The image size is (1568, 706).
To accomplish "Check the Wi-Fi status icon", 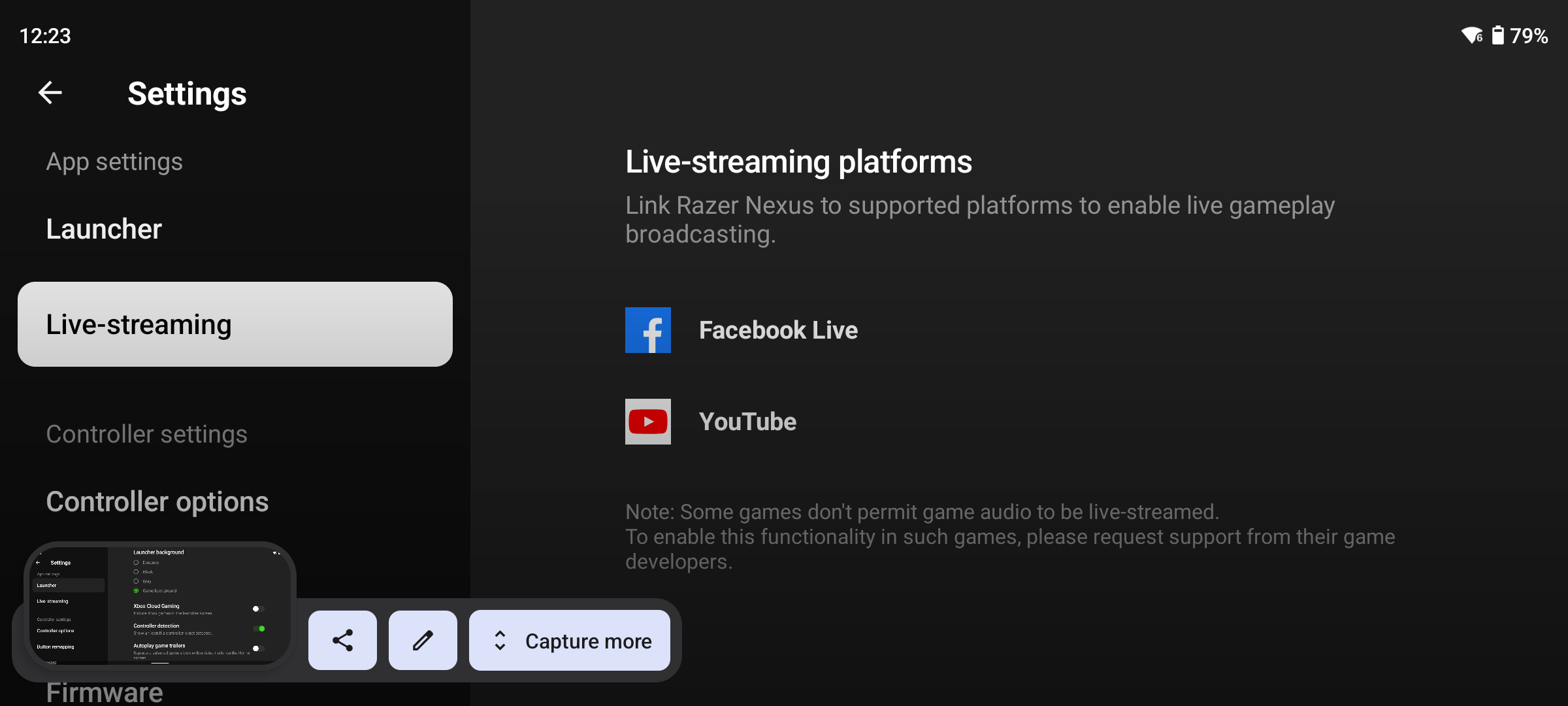I will point(1472,35).
